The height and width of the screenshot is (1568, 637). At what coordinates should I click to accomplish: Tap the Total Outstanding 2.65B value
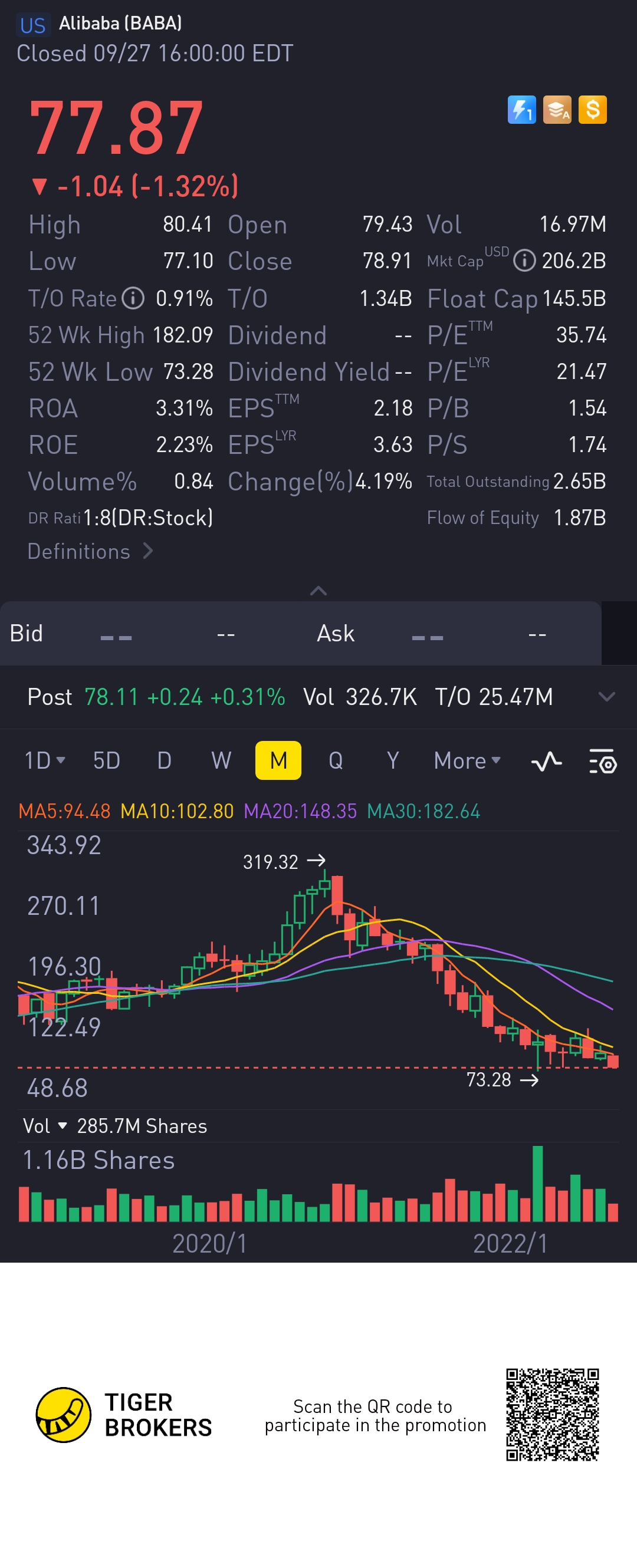(580, 481)
